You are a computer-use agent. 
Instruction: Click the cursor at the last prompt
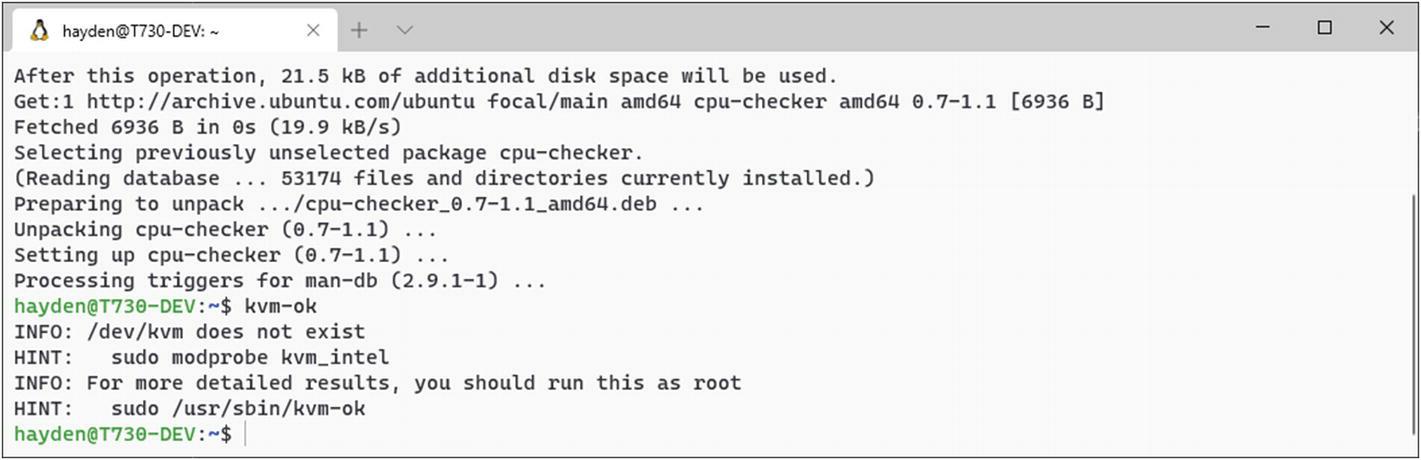pos(245,434)
